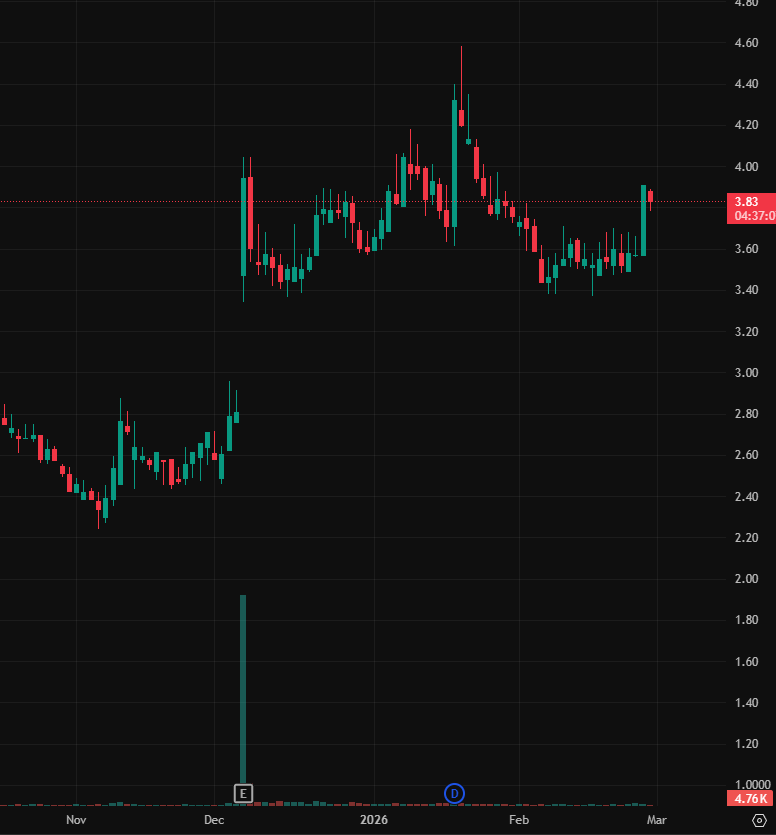Select the 2.40 price axis label
Viewport: 776px width, 835px height.
(746, 496)
